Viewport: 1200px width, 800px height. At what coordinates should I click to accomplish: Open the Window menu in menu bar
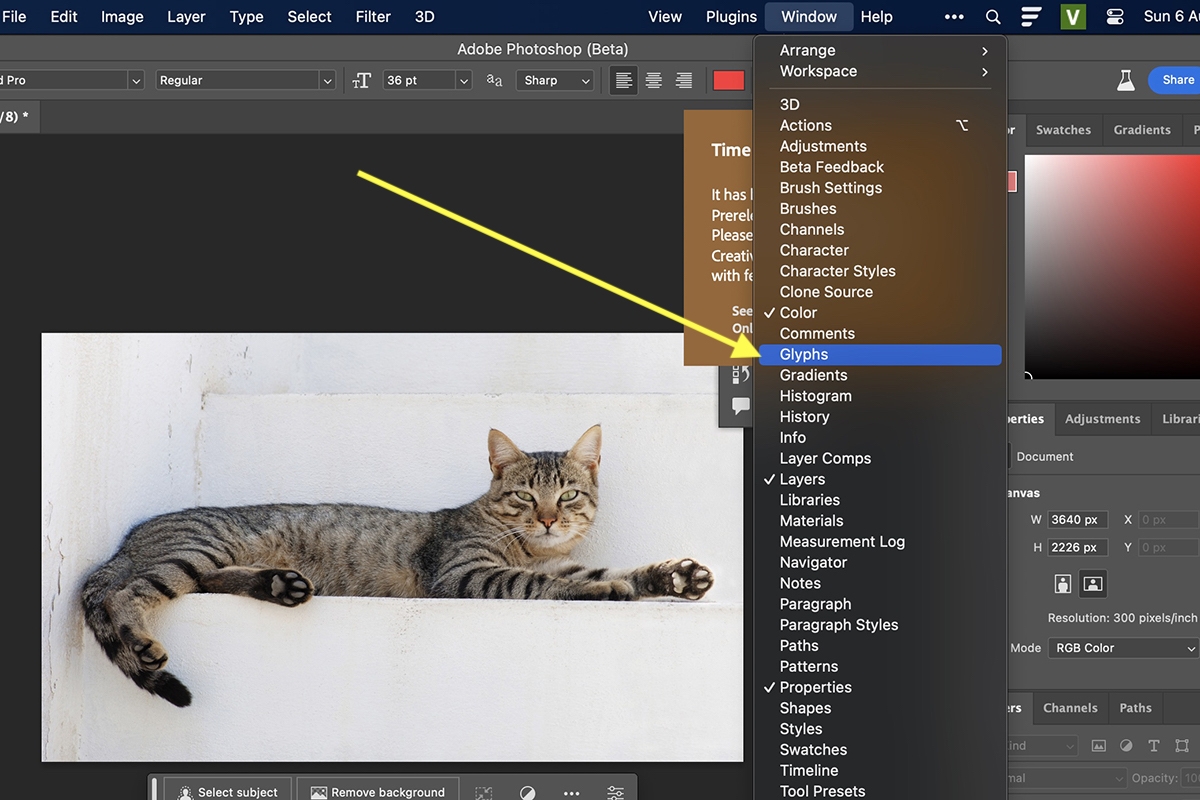[809, 17]
